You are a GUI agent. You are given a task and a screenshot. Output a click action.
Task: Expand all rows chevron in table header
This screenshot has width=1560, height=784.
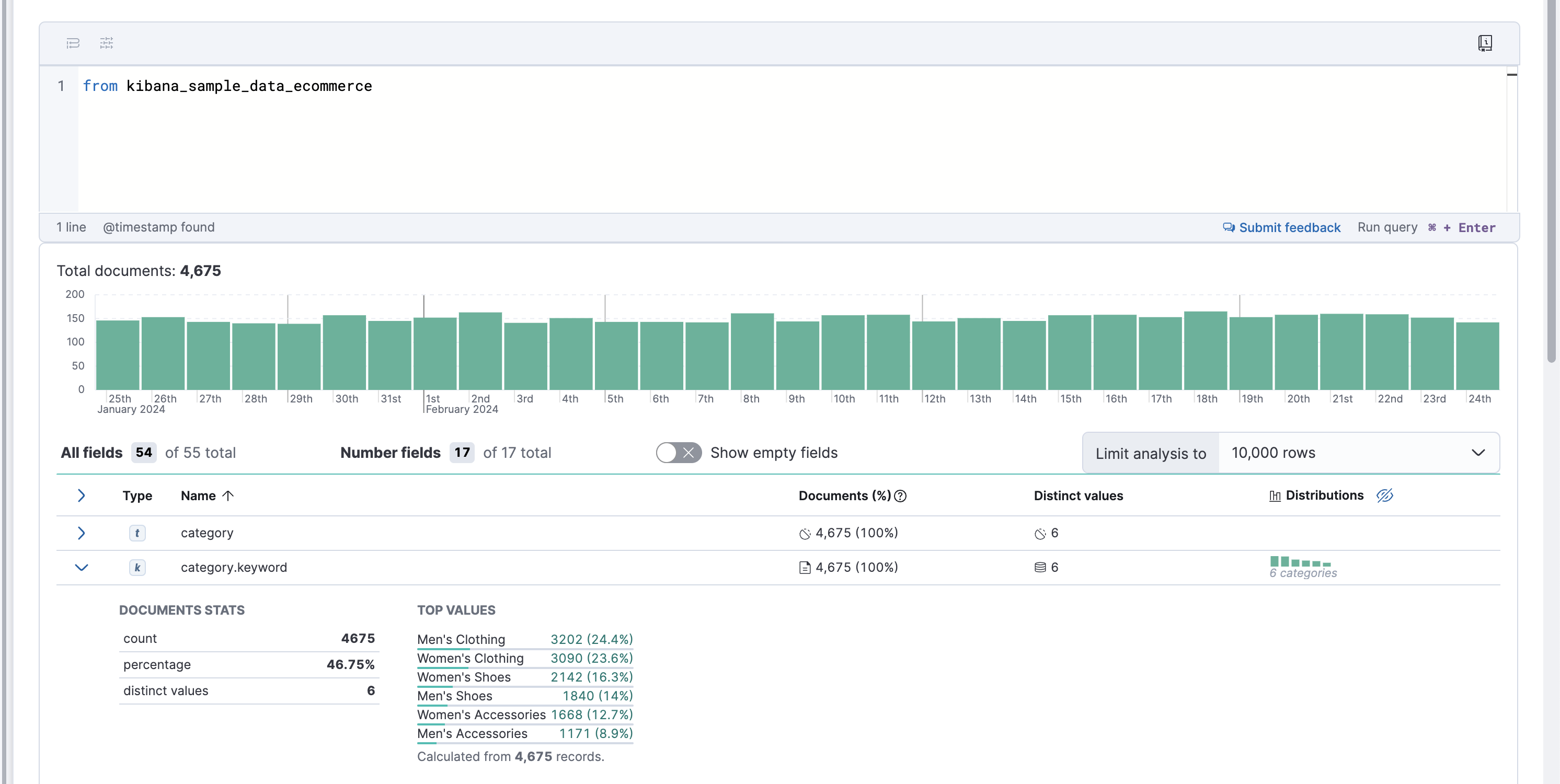point(81,495)
